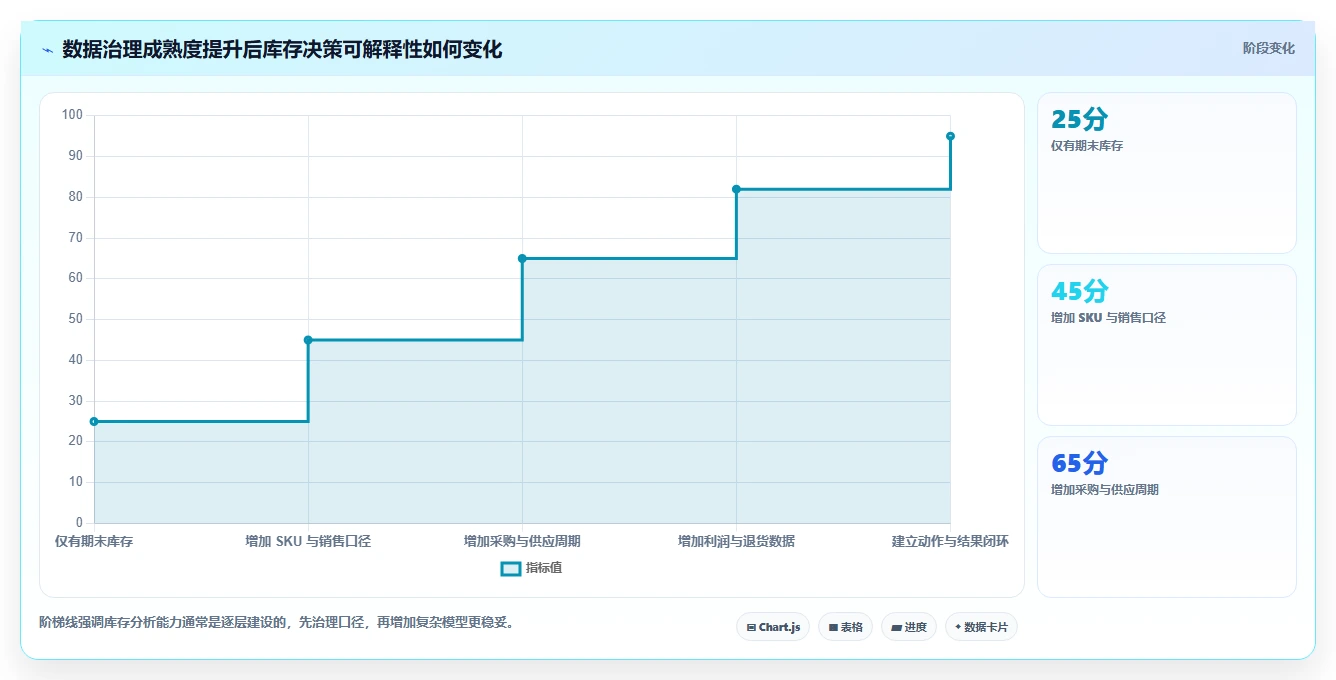Select the 数据卡片 tag button
1336x680 pixels.
[x=981, y=627]
